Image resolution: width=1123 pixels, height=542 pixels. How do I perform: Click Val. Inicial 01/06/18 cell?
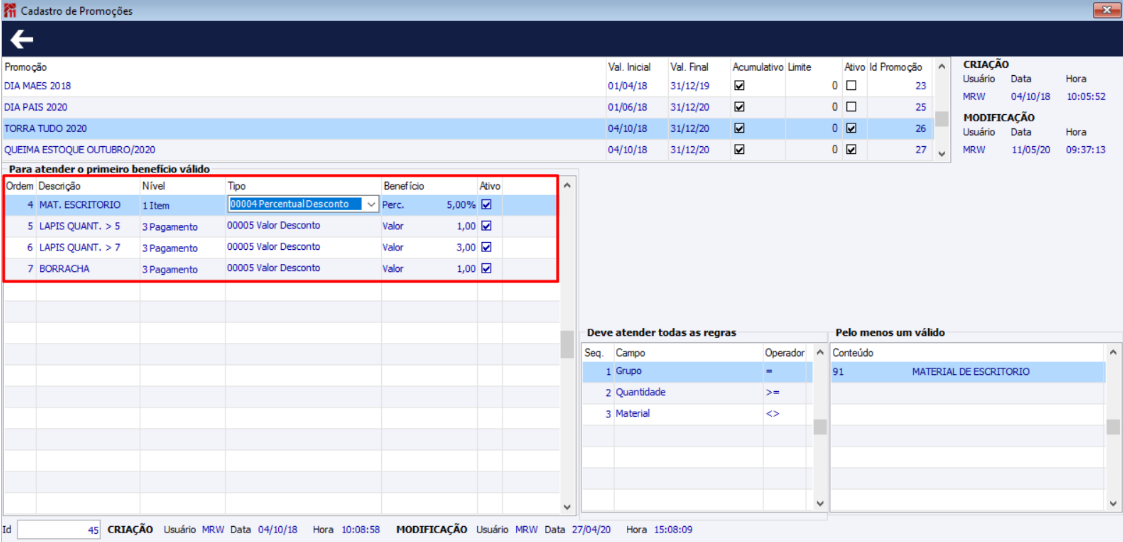627,107
